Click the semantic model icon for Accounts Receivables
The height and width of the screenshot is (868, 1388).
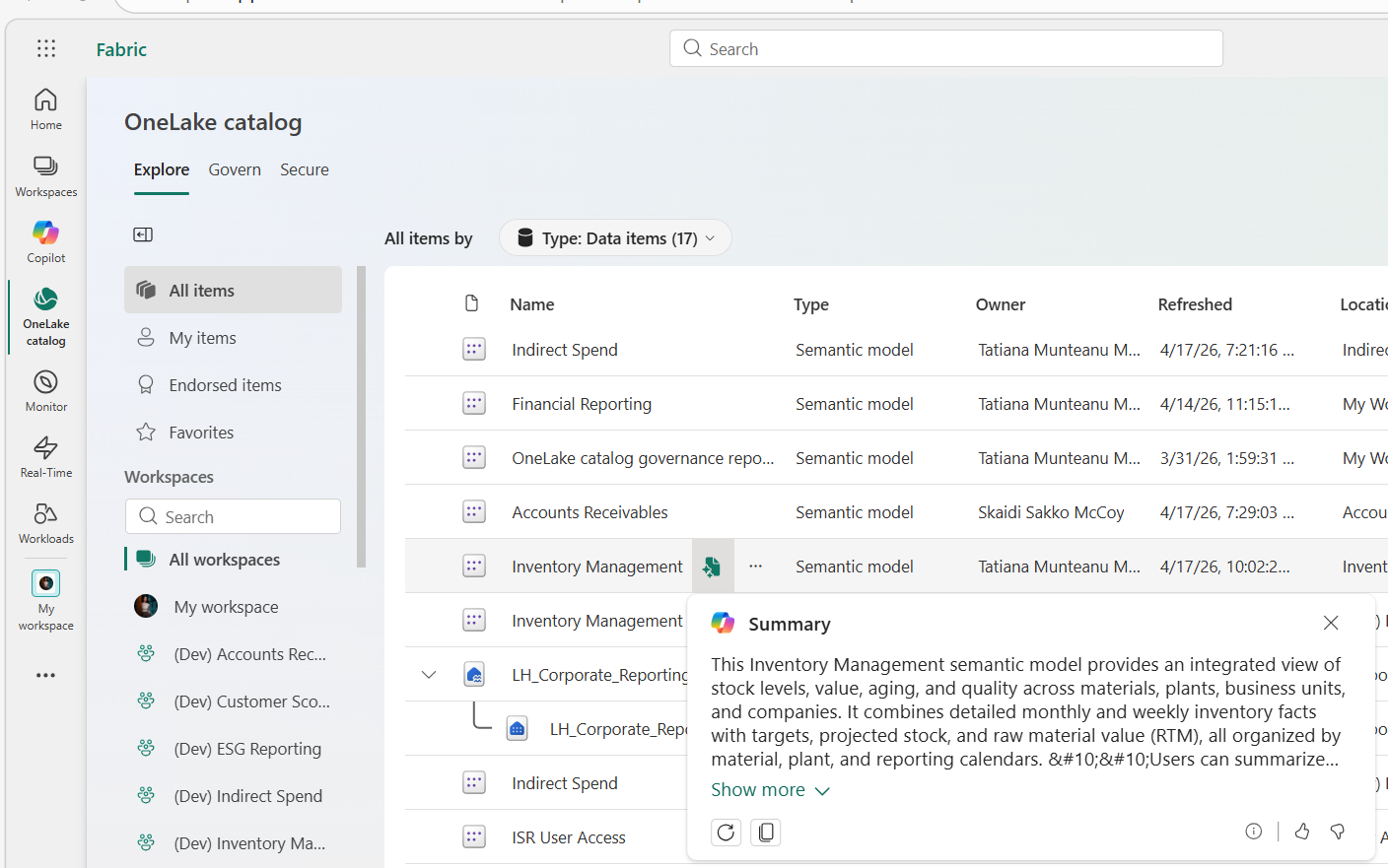tap(474, 512)
